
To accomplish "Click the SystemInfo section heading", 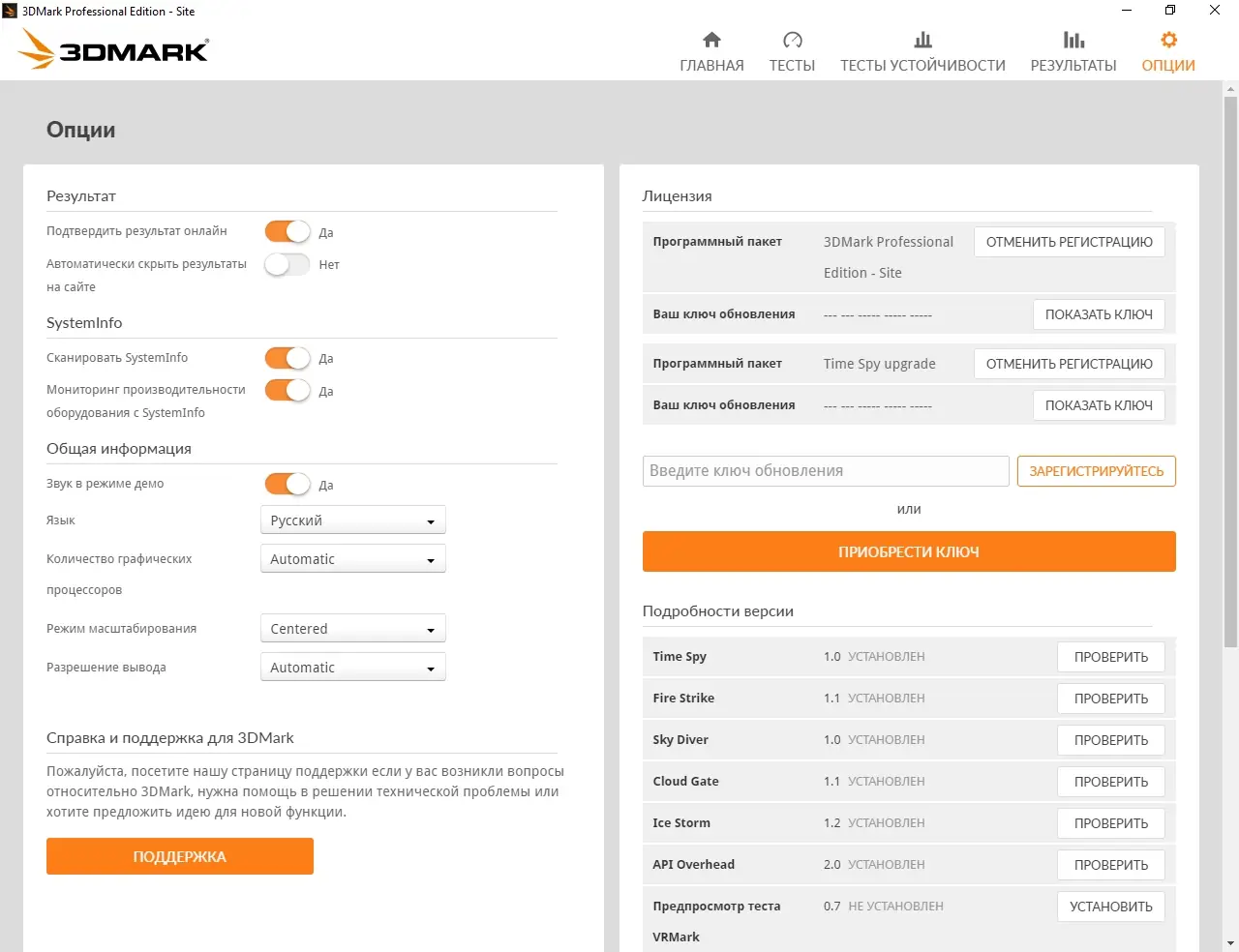I will pos(84,323).
